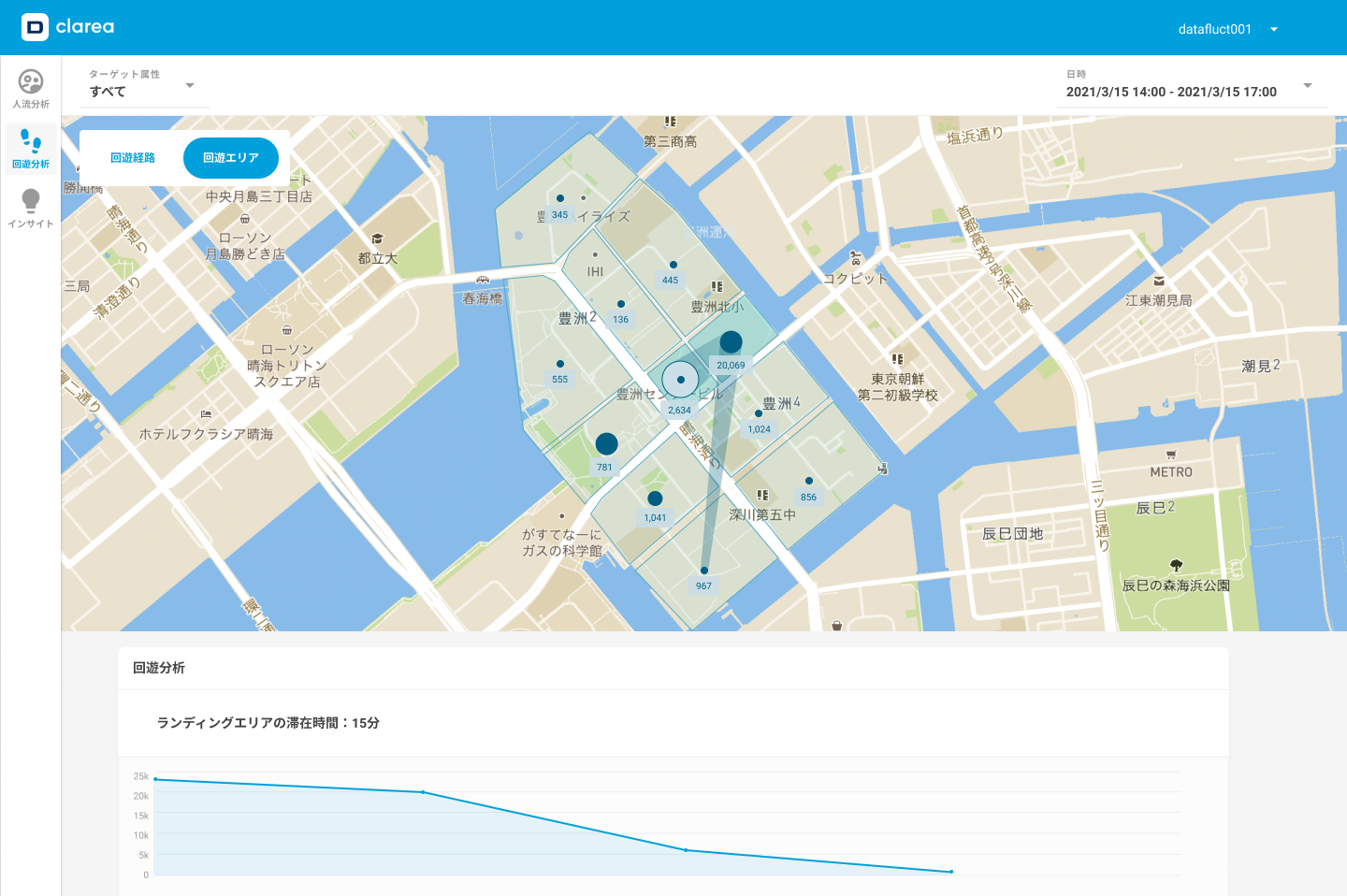This screenshot has height=896, width=1347.
Task: Select the 1,041 area marker
Action: point(655,499)
